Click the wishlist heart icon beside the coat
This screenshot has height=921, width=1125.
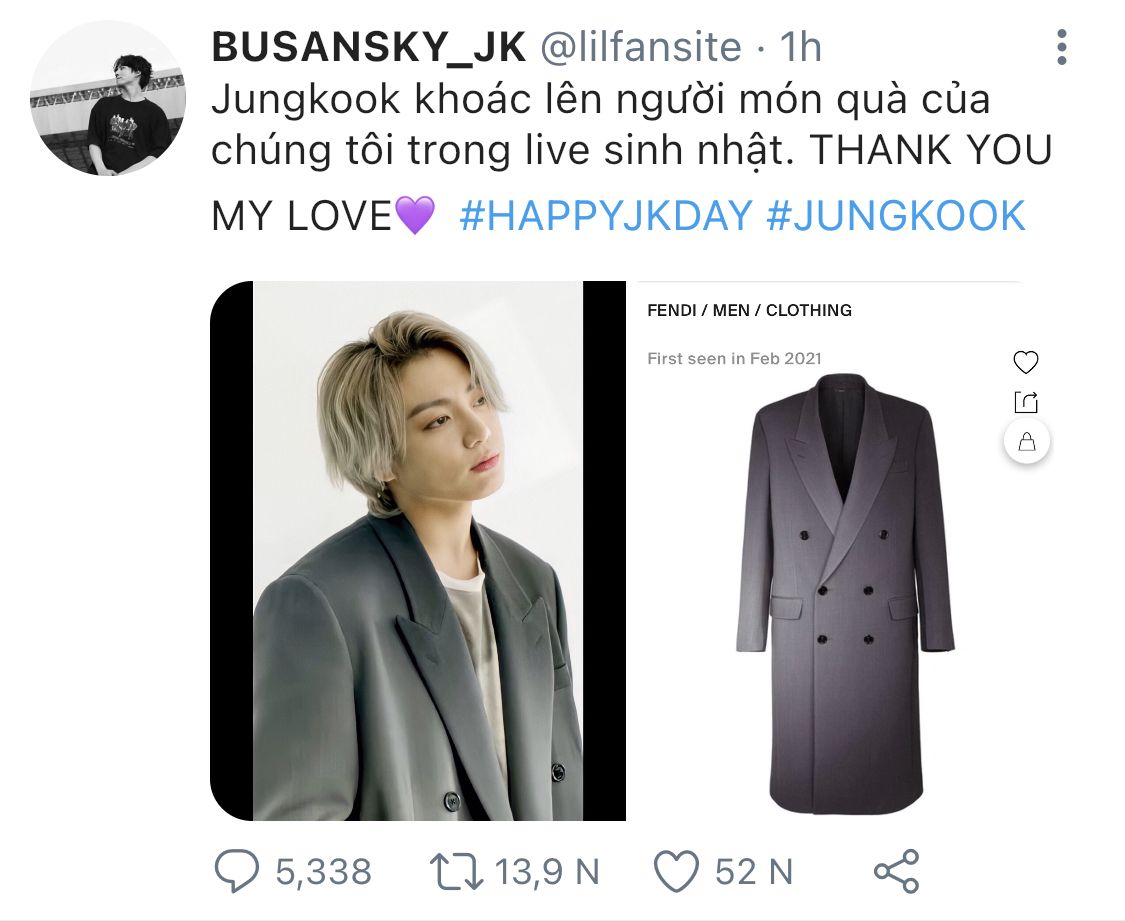pos(1026,362)
